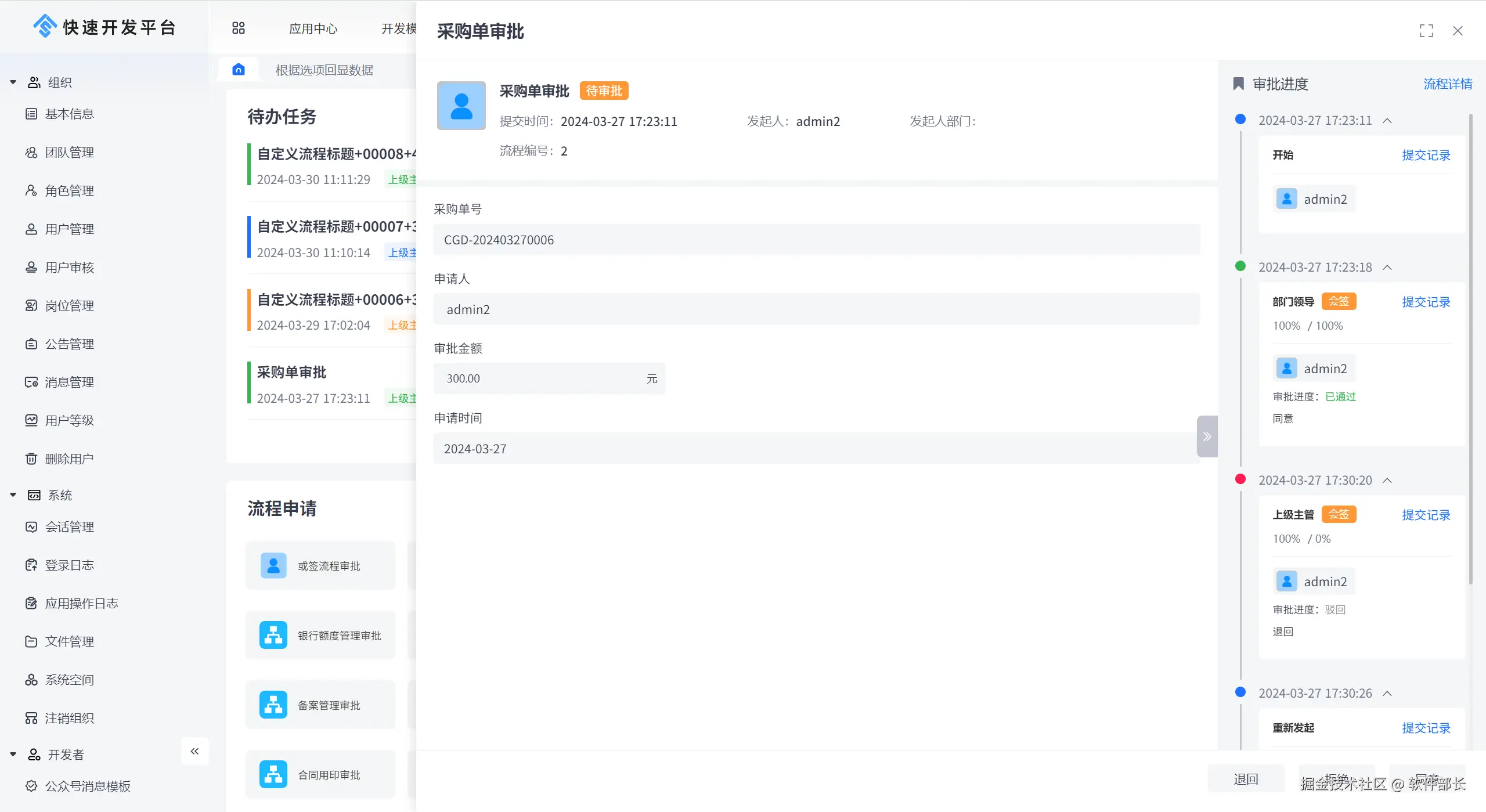Open 应用中心 in the top menu

click(x=313, y=28)
